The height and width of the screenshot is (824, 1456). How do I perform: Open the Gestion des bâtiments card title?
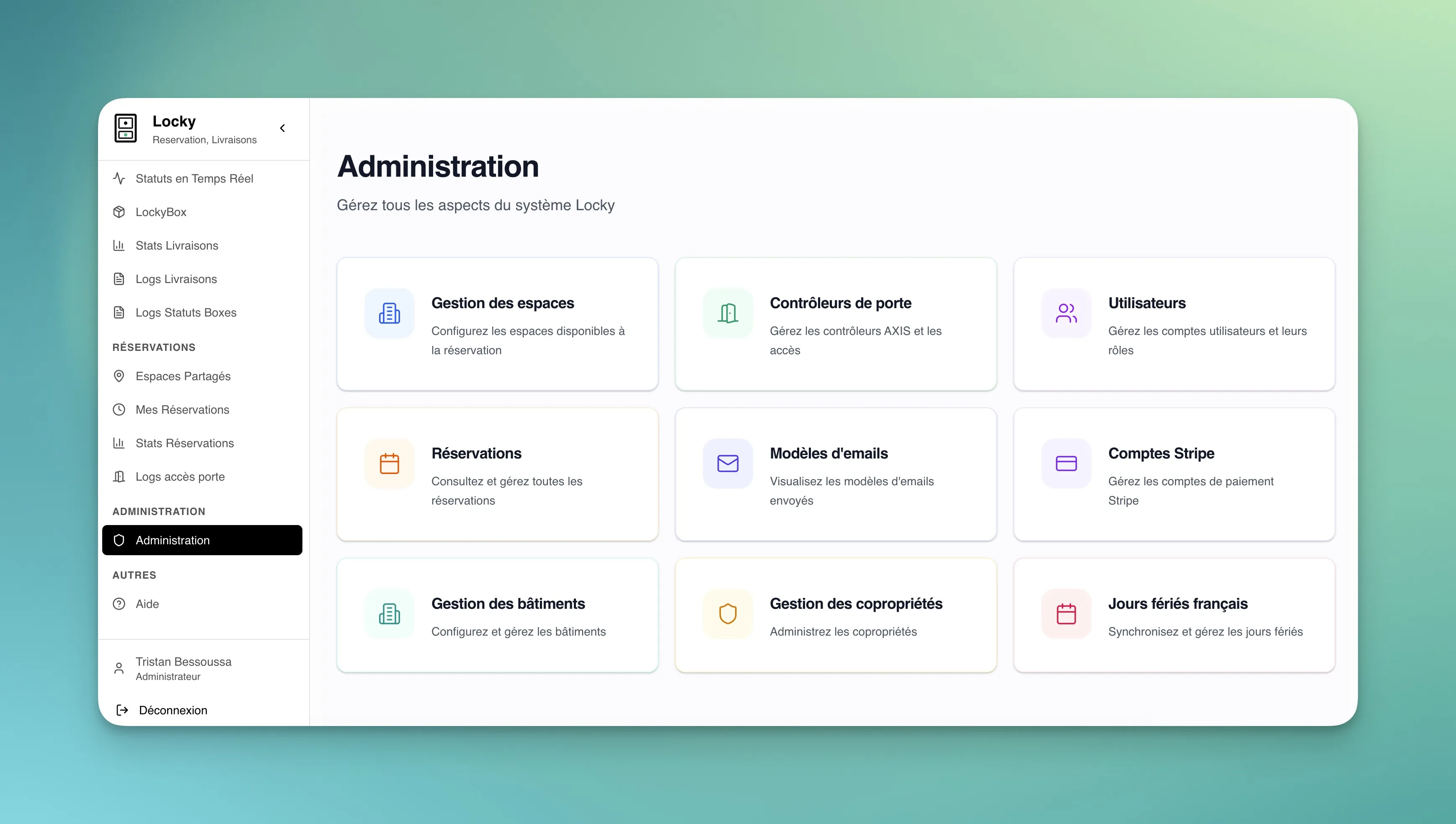click(x=508, y=604)
